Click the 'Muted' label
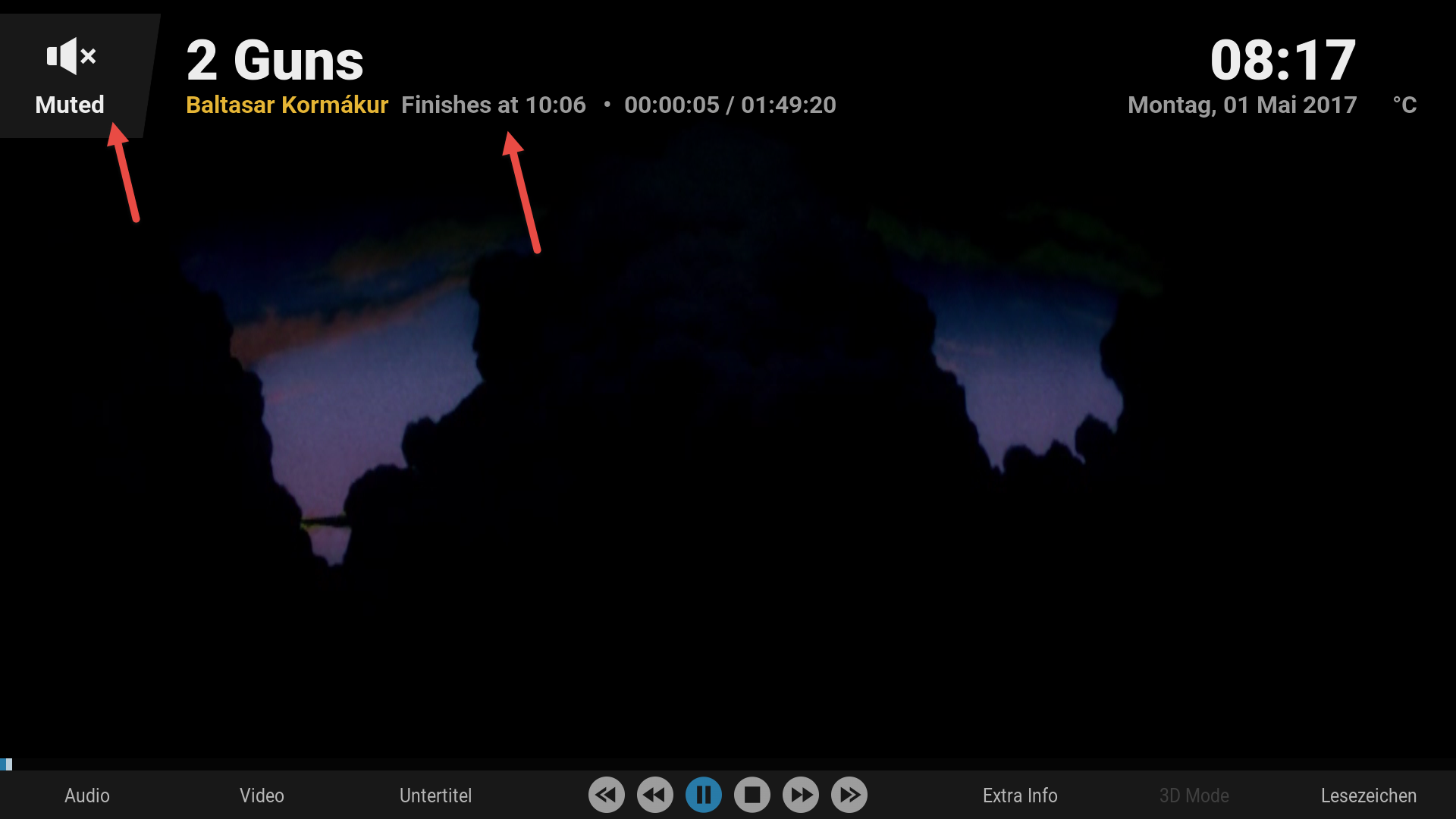The height and width of the screenshot is (819, 1456). [x=70, y=105]
